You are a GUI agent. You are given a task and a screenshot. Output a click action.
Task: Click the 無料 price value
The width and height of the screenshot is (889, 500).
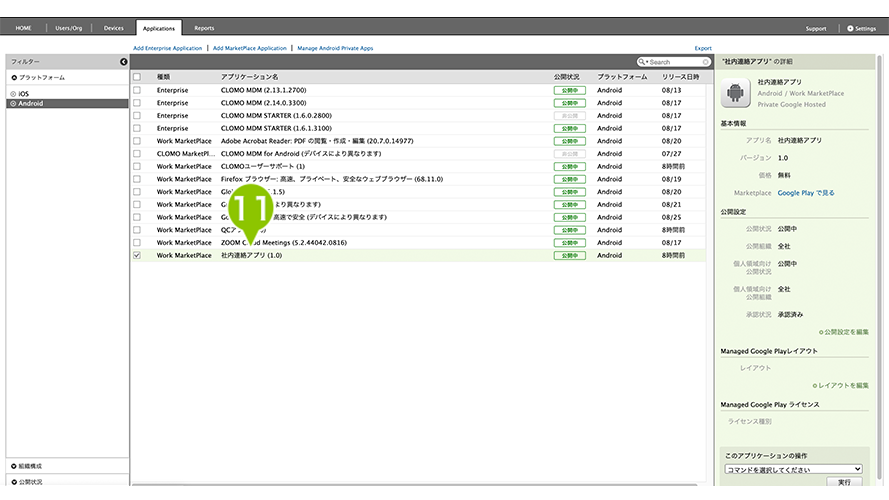click(784, 175)
